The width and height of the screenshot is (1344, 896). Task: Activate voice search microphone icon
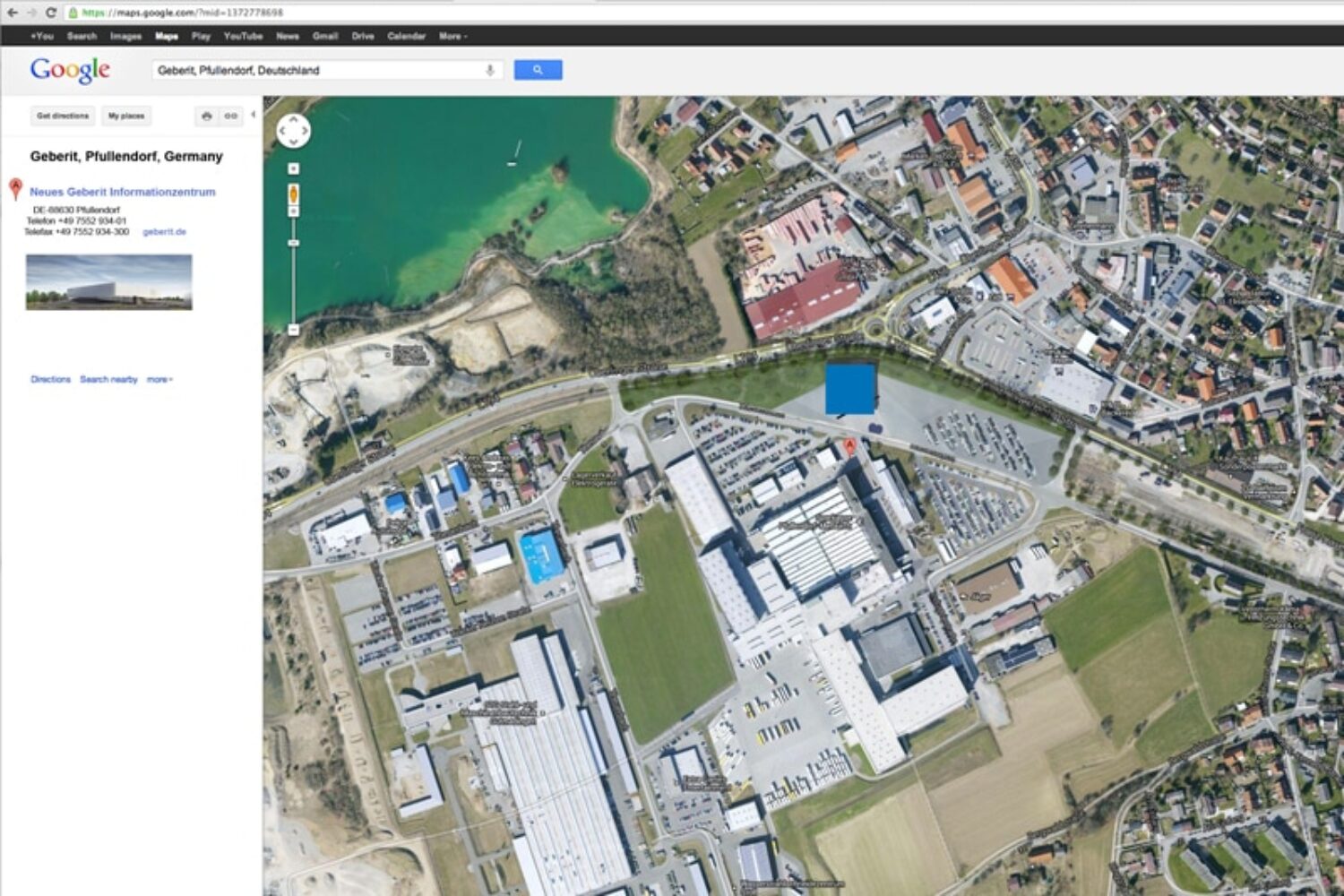coord(489,70)
